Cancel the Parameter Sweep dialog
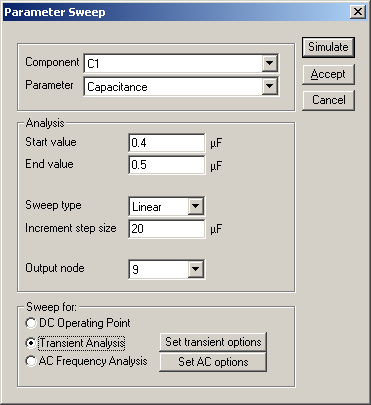371x405 pixels. click(328, 100)
